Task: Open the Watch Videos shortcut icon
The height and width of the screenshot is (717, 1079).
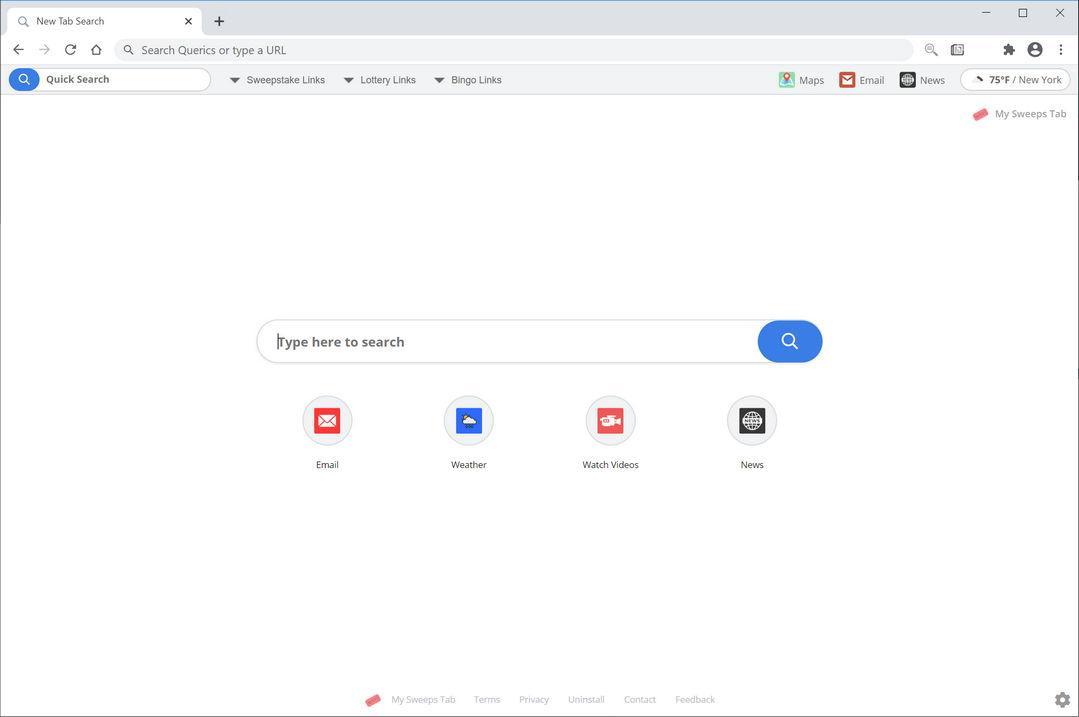Action: point(610,420)
